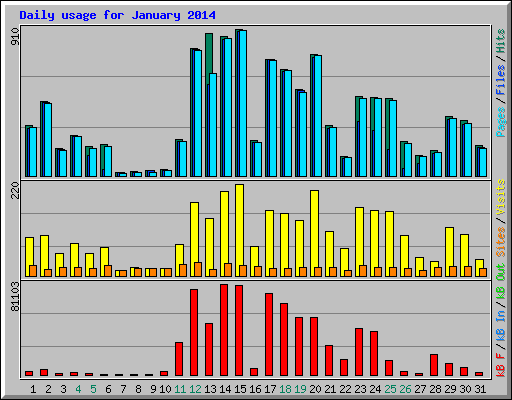Click the red KB bar for day 17
Screen dimensions: 512x400
tap(269, 334)
